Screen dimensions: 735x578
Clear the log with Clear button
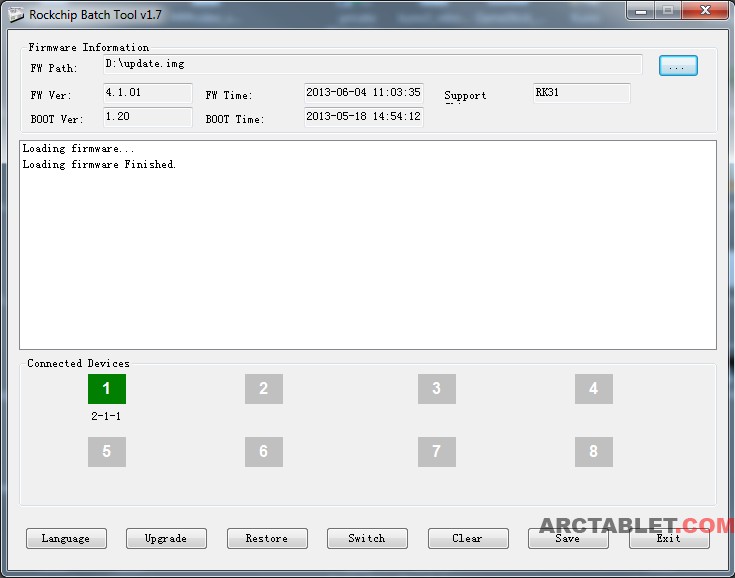point(468,538)
